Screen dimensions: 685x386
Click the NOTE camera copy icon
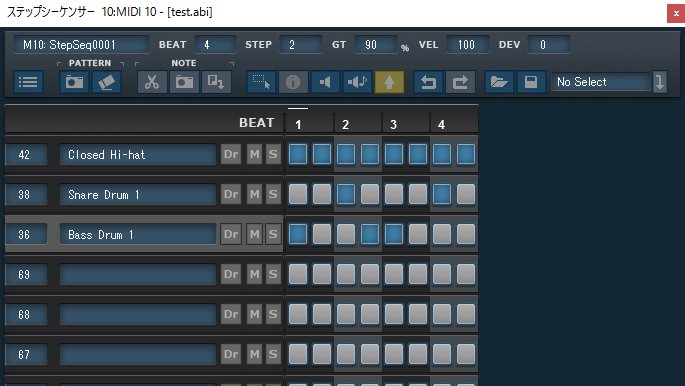click(x=184, y=82)
